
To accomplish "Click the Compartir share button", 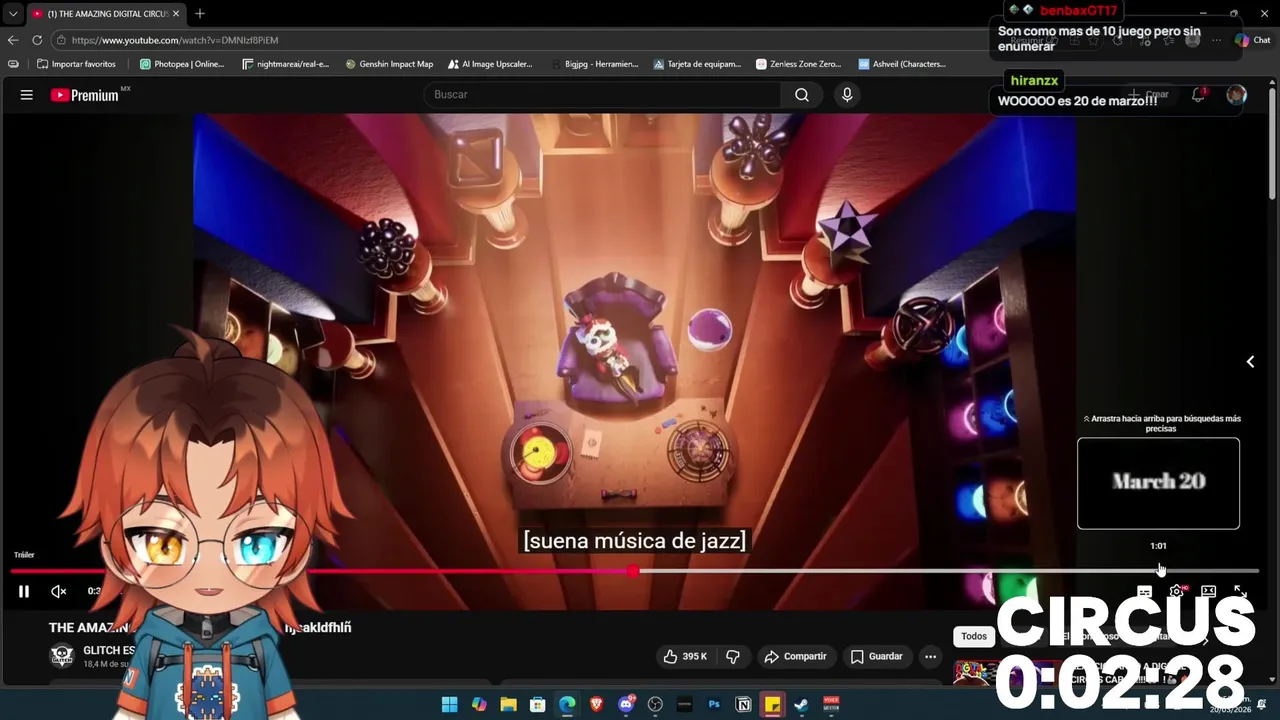I will tap(796, 656).
